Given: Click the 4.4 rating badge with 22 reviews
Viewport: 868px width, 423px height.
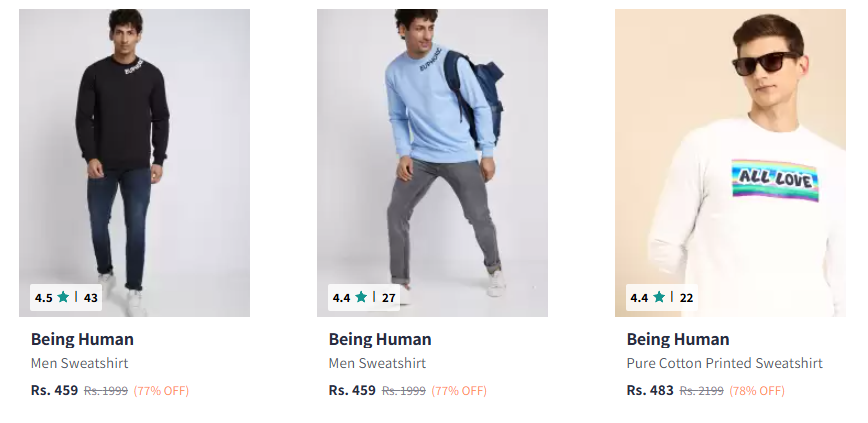Looking at the screenshot, I should (662, 297).
